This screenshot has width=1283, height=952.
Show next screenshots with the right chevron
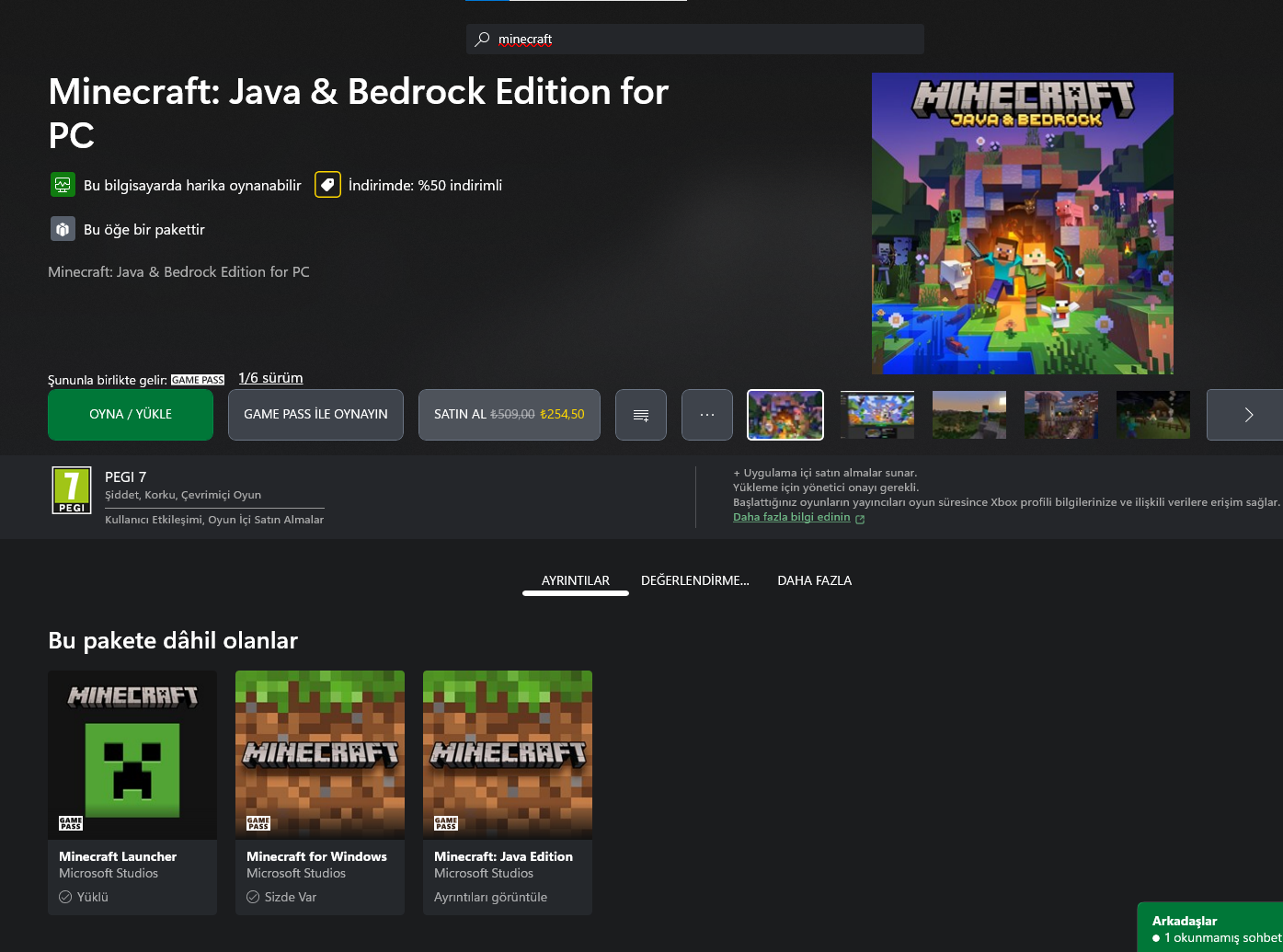pyautogui.click(x=1248, y=415)
